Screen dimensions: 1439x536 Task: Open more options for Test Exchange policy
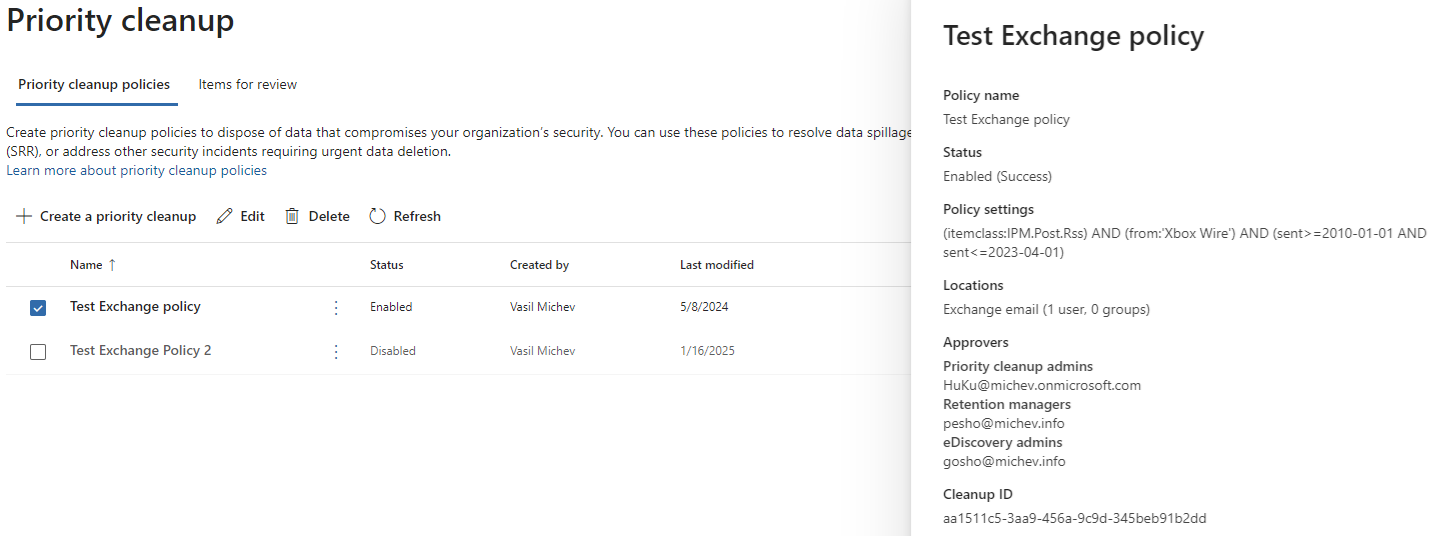tap(336, 307)
